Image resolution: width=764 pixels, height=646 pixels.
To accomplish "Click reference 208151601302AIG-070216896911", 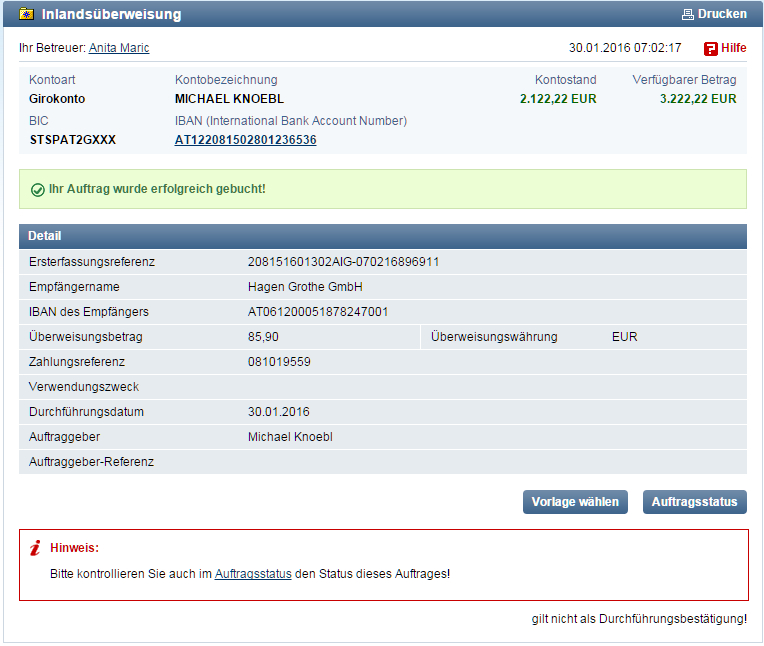I will tap(344, 262).
